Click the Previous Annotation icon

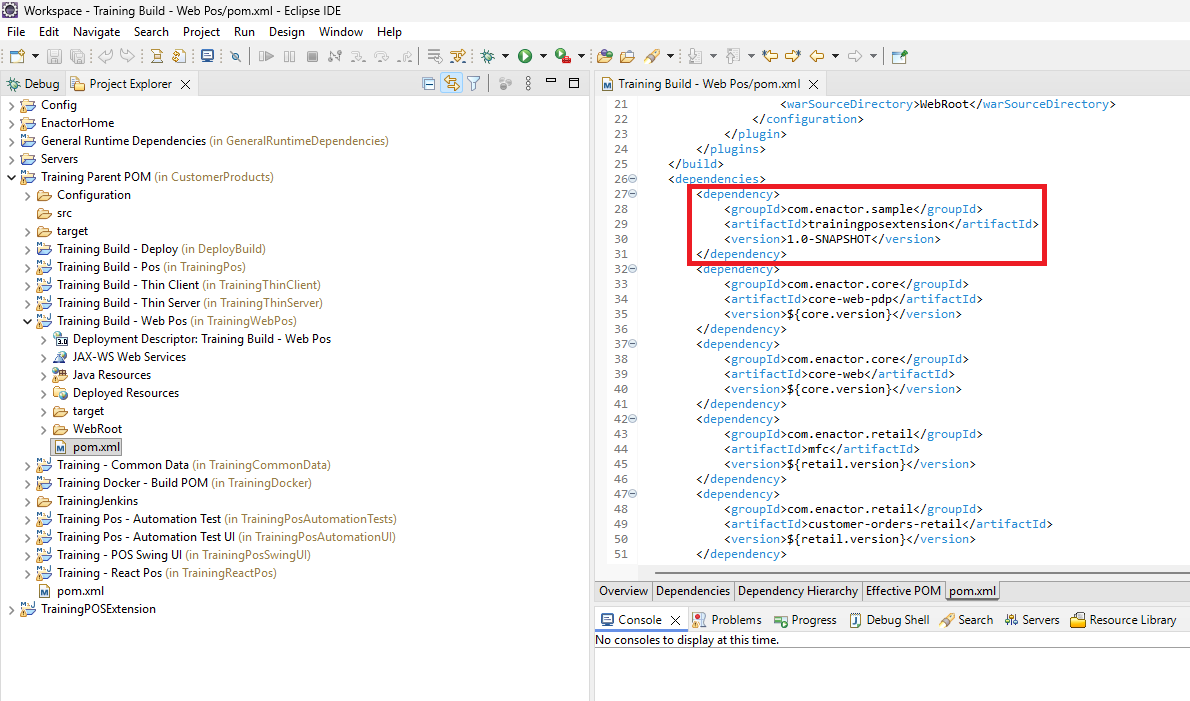pos(732,56)
